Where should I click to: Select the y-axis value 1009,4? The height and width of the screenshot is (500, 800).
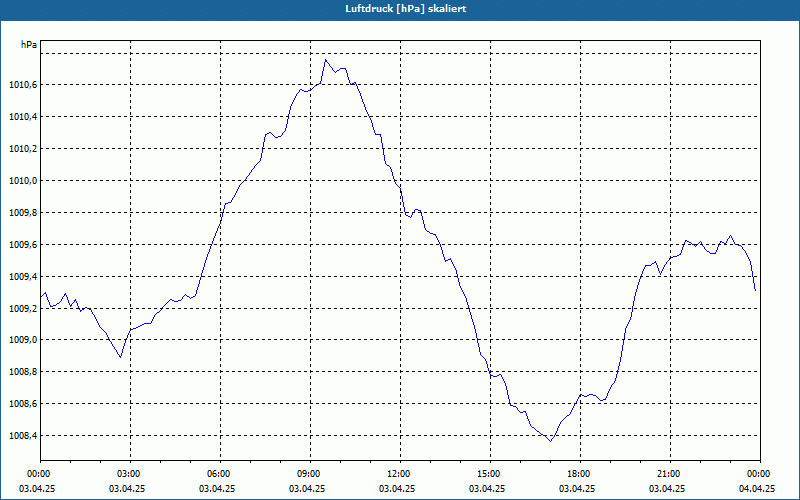[23, 277]
